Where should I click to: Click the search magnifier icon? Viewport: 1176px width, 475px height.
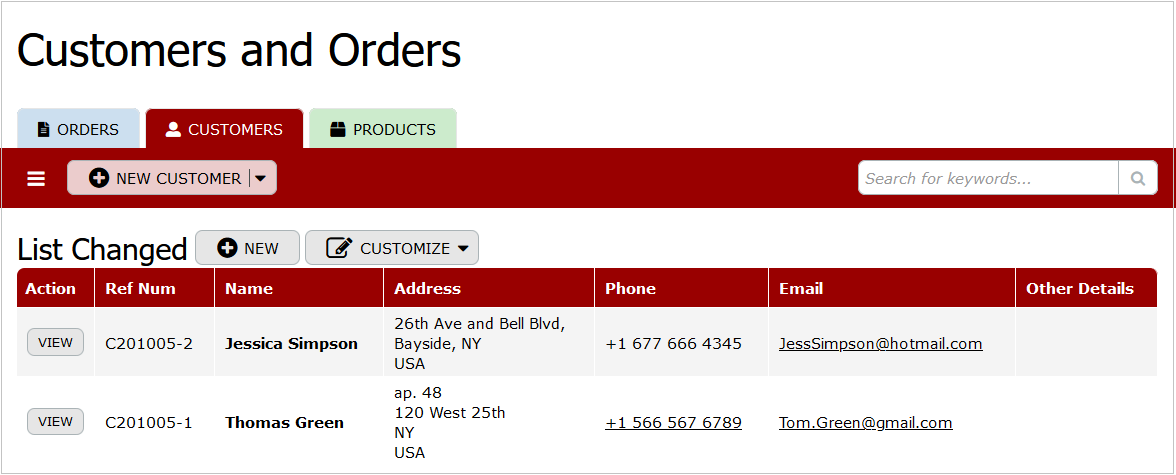coord(1137,178)
